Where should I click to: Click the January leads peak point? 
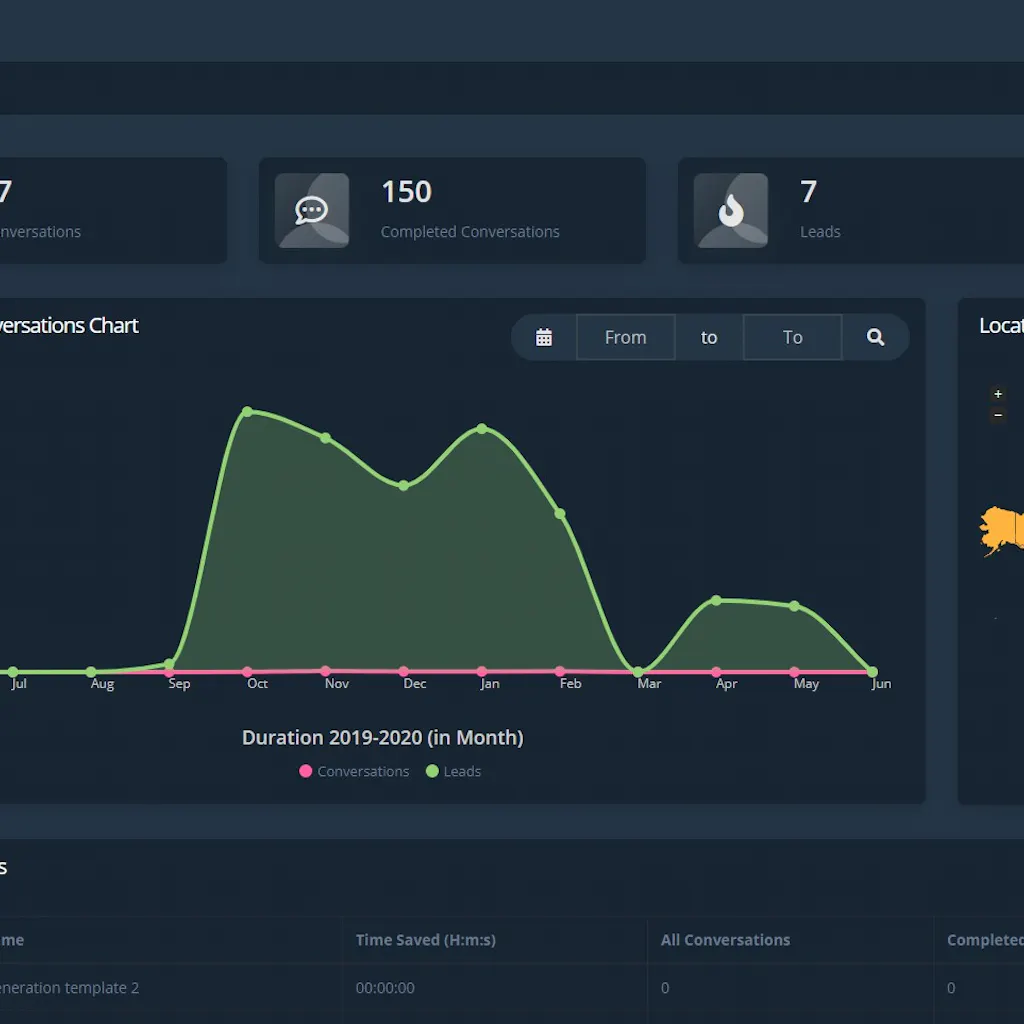(x=482, y=428)
